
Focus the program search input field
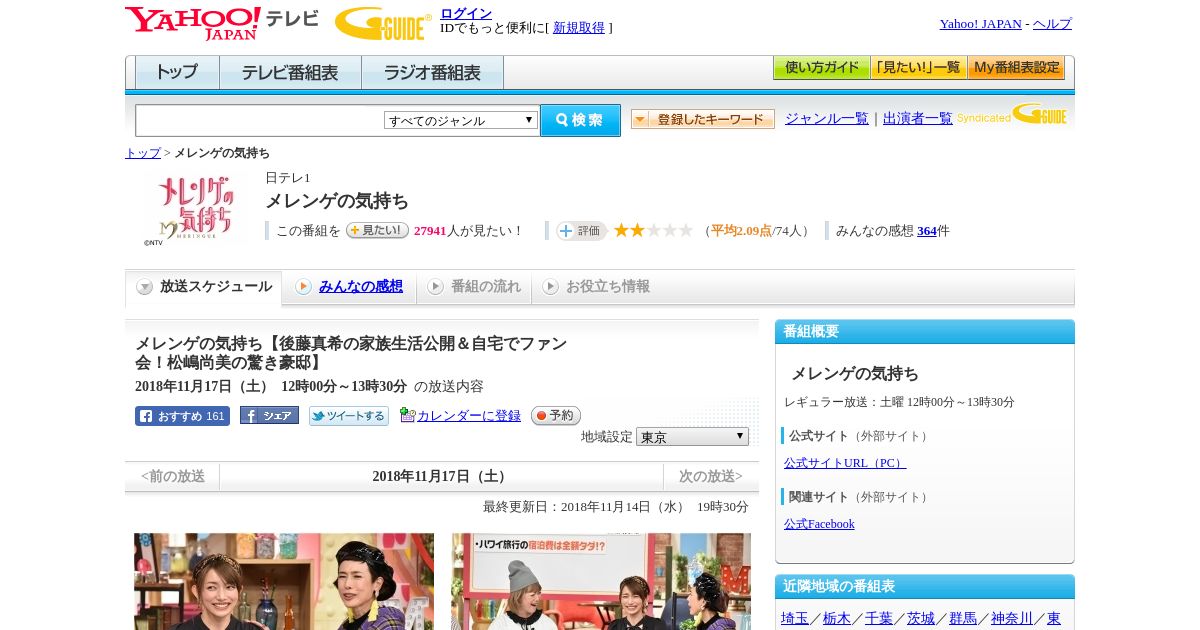click(259, 120)
